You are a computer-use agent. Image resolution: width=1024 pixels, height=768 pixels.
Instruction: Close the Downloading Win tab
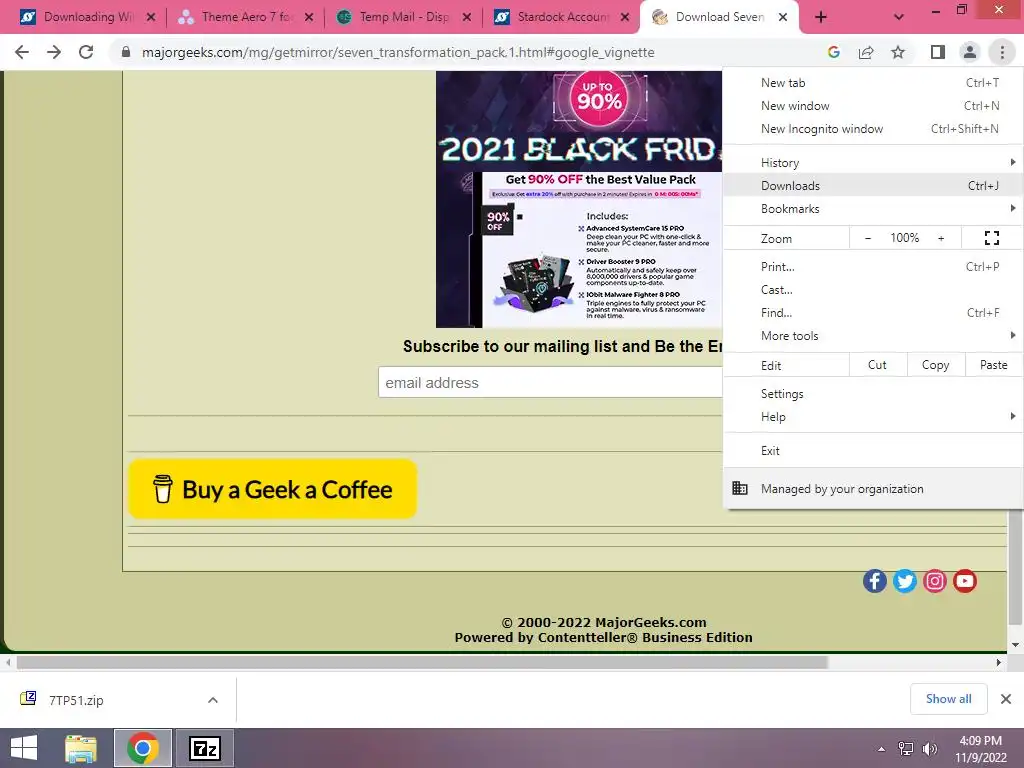point(151,17)
